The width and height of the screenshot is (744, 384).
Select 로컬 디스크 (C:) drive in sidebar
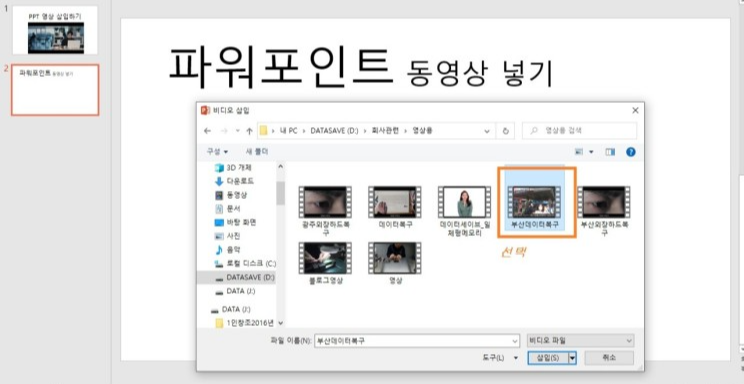(x=245, y=263)
